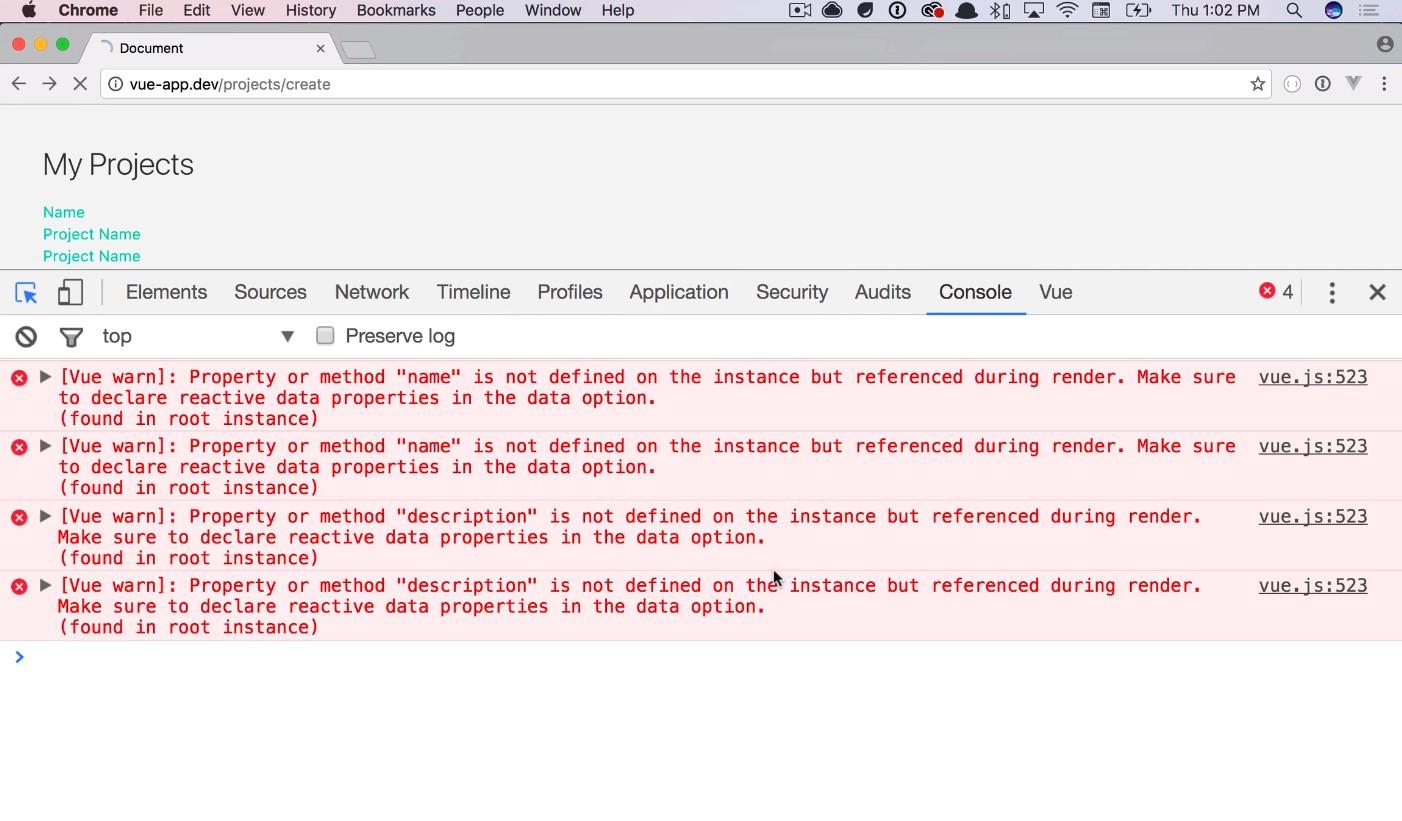Click the 1Password extension icon in Chrome toolbar

click(x=1323, y=84)
